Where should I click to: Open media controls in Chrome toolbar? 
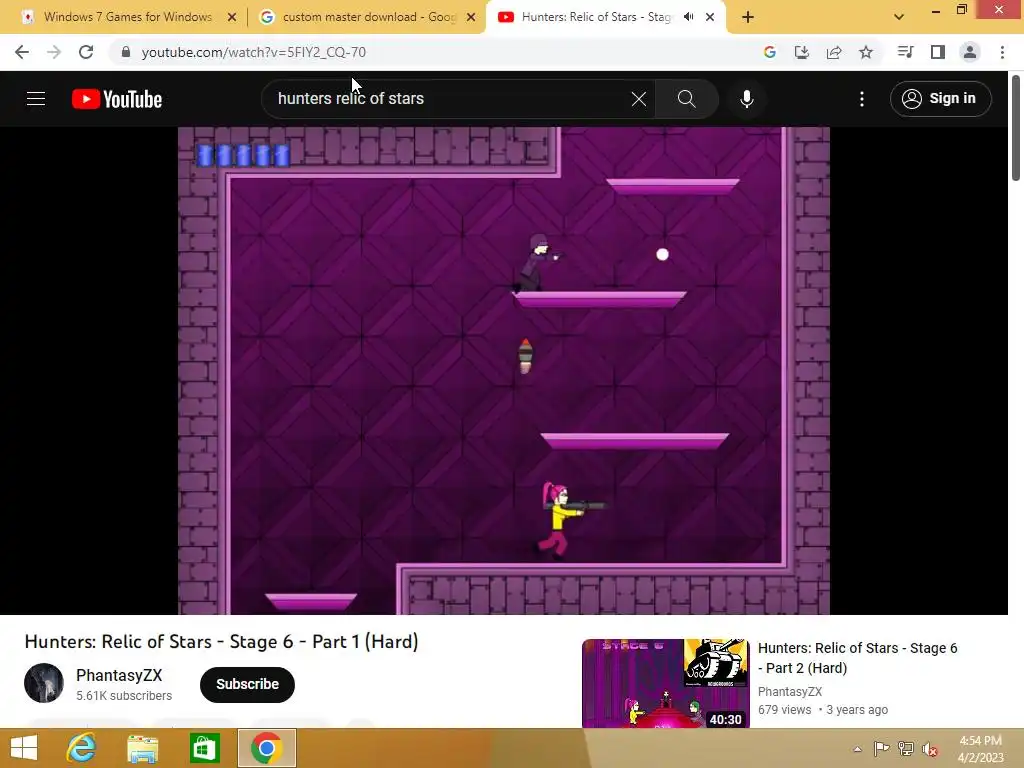coord(905,52)
